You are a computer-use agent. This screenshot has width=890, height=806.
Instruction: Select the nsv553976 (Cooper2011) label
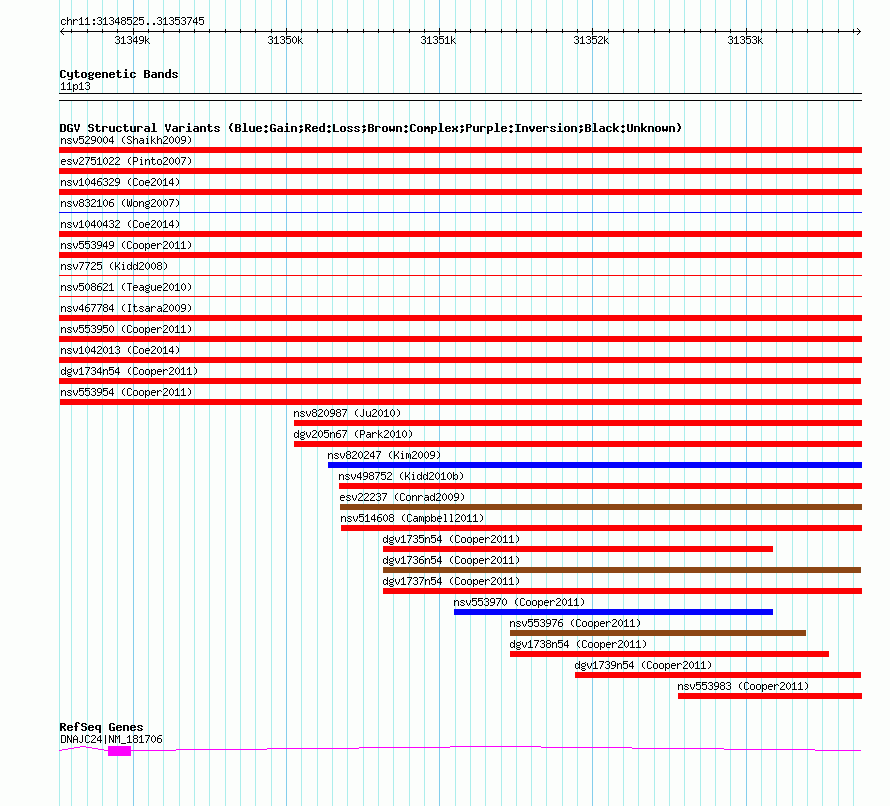[x=575, y=623]
